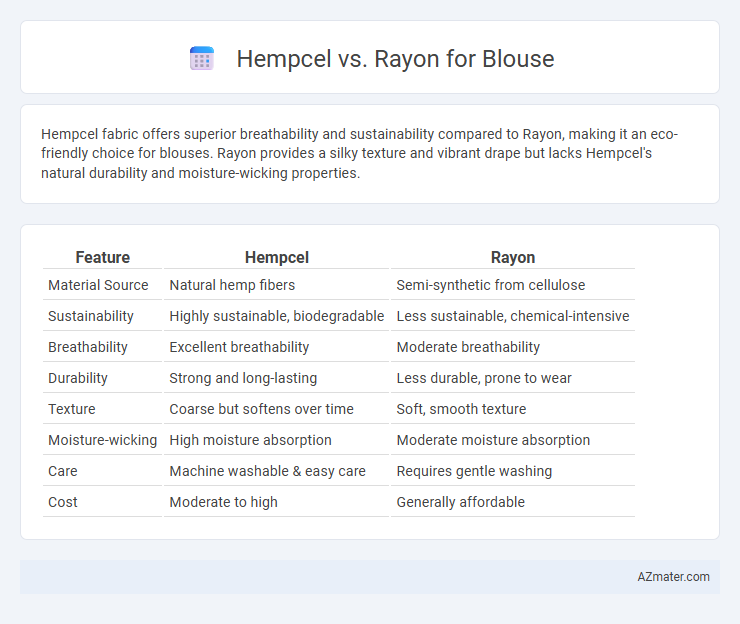Click the Moisture-wicking row label
Viewport: 740px width, 624px height.
point(102,440)
